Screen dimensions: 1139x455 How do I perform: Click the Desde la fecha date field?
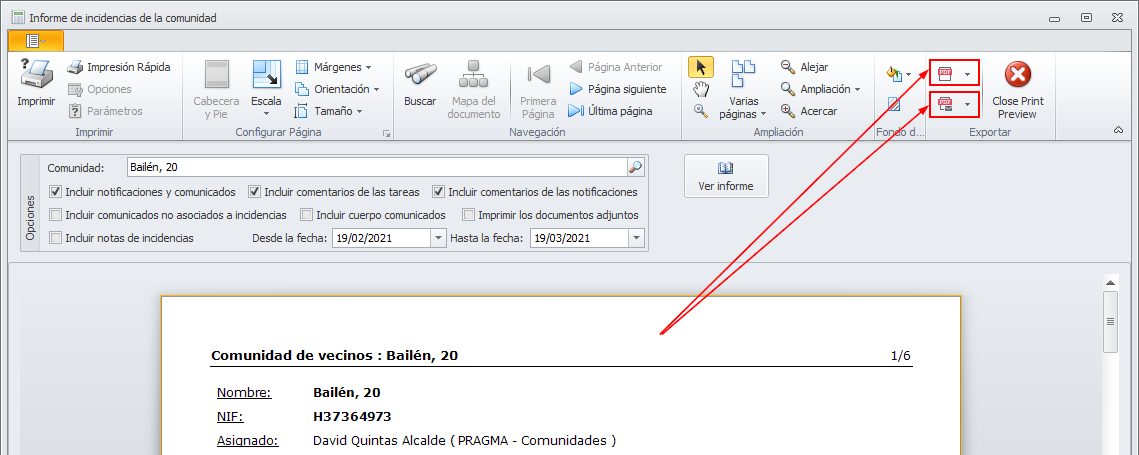(x=381, y=238)
